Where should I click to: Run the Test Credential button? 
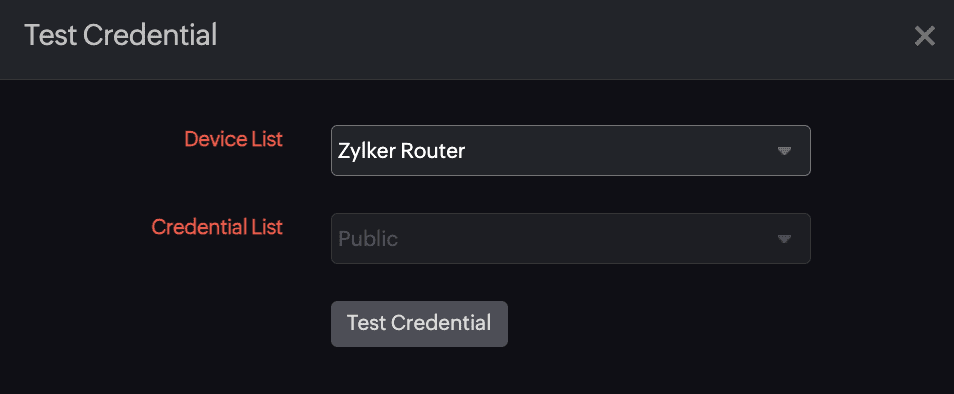pos(419,323)
